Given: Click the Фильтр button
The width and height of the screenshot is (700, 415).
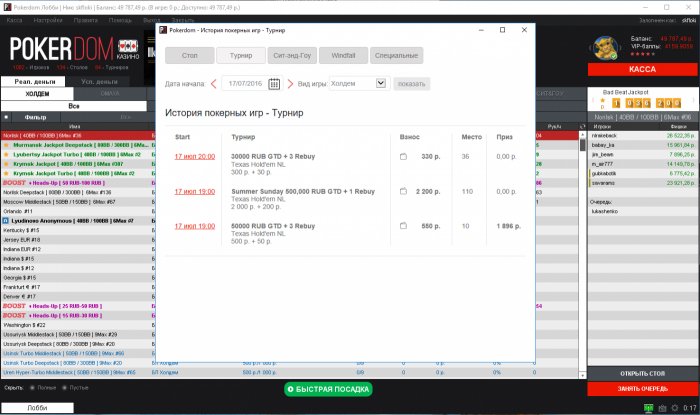Looking at the screenshot, I should (36, 117).
